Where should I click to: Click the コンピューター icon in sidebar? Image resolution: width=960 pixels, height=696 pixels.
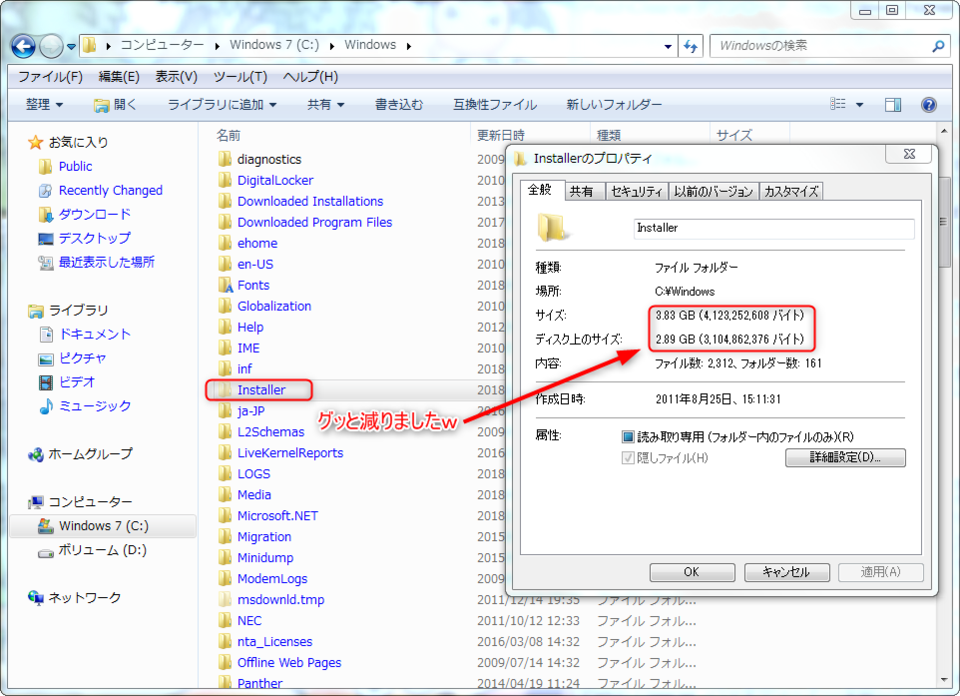36,502
